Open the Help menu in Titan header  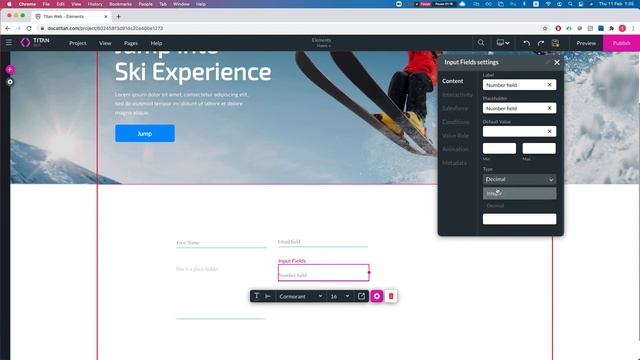(x=156, y=43)
